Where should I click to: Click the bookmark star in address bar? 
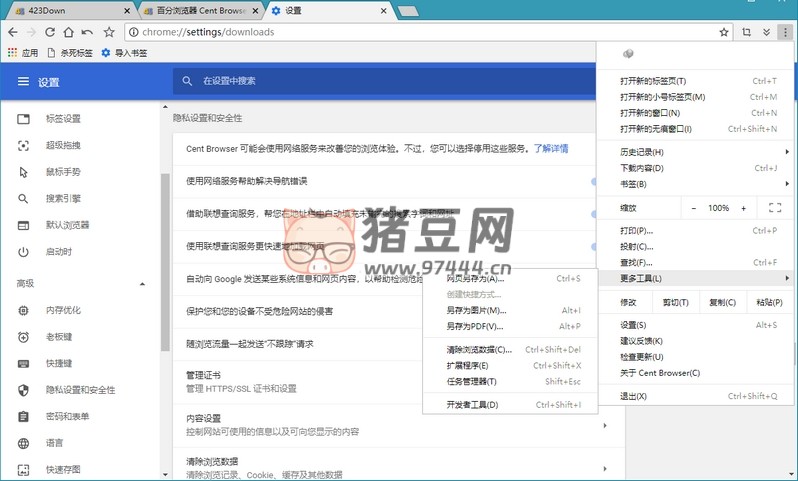(724, 32)
